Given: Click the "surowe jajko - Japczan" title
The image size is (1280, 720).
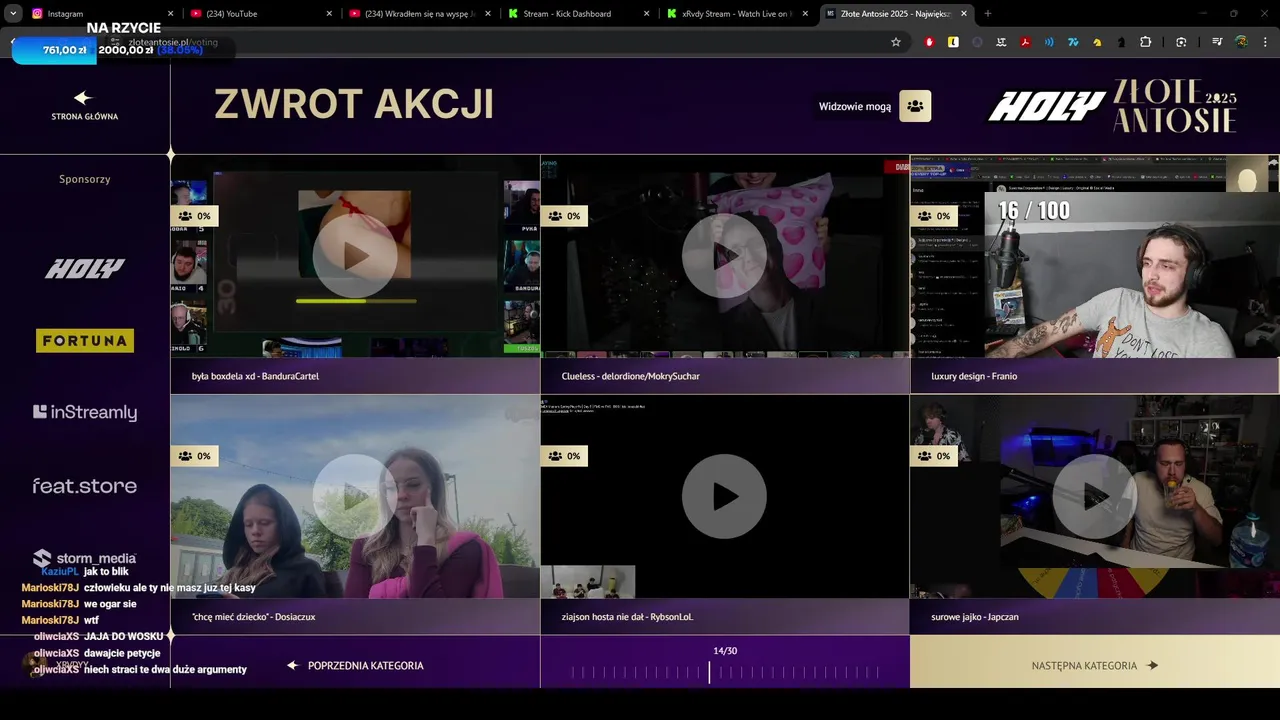Looking at the screenshot, I should pyautogui.click(x=975, y=617).
